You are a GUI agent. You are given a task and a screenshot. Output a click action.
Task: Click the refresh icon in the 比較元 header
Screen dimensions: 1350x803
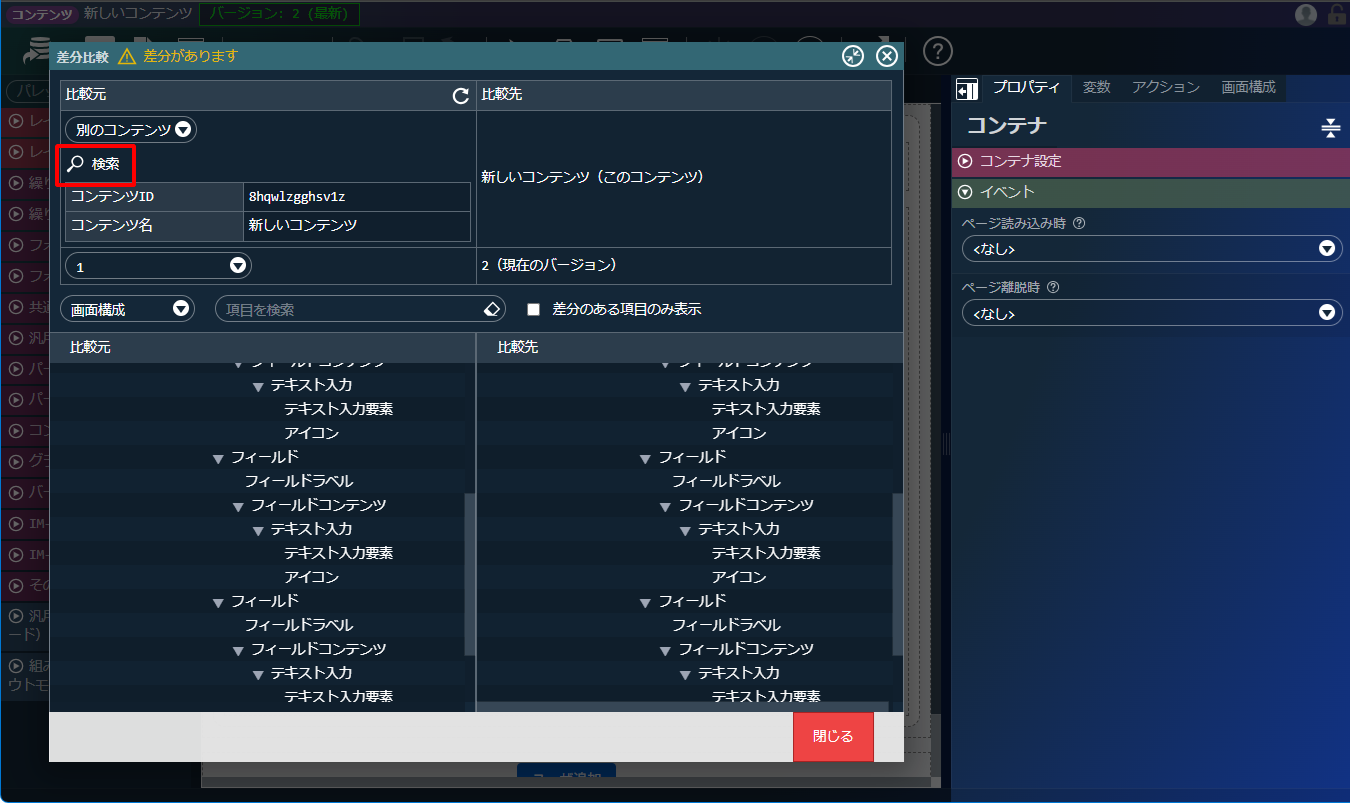461,96
